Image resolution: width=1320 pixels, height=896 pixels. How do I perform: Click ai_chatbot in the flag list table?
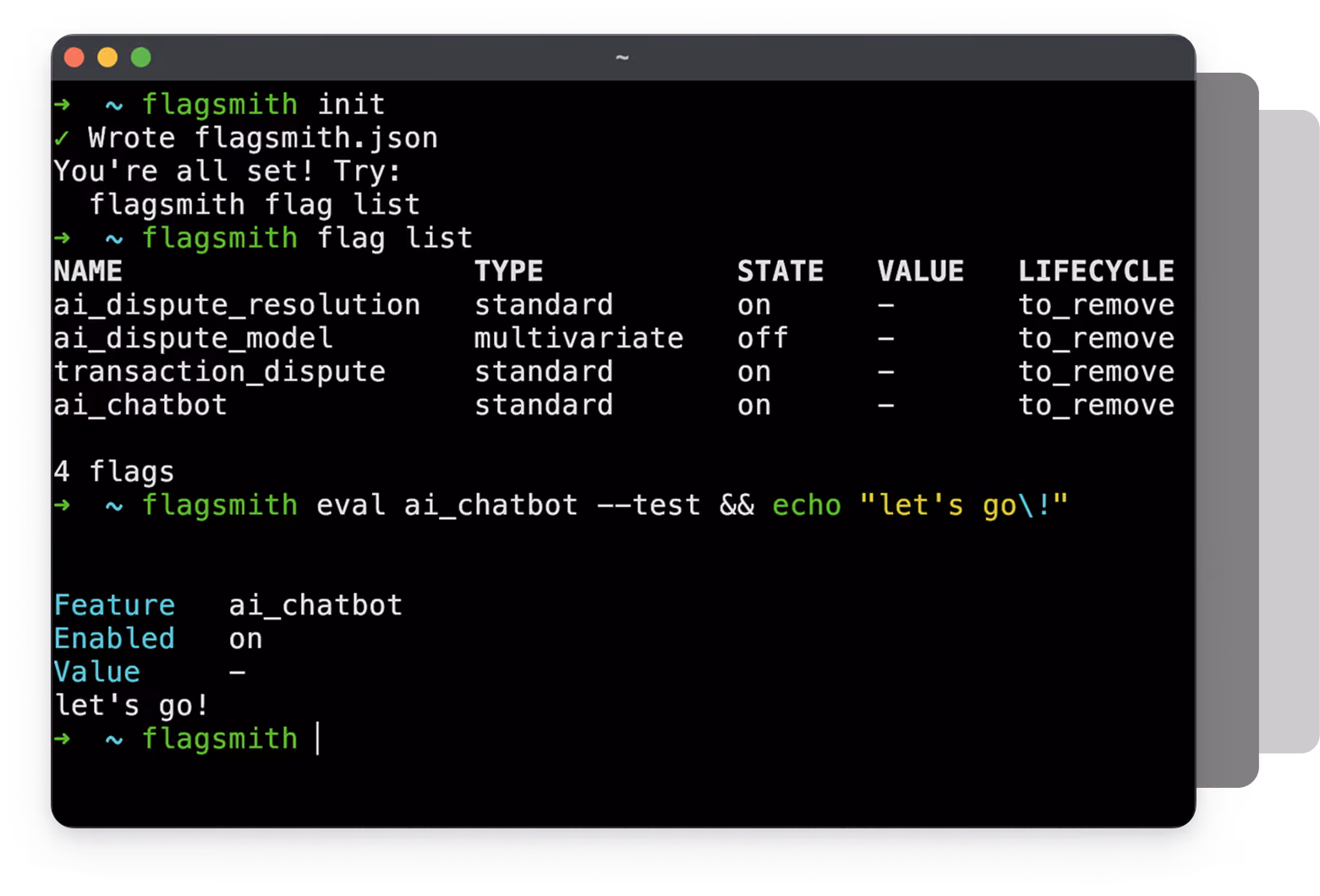[x=140, y=406]
